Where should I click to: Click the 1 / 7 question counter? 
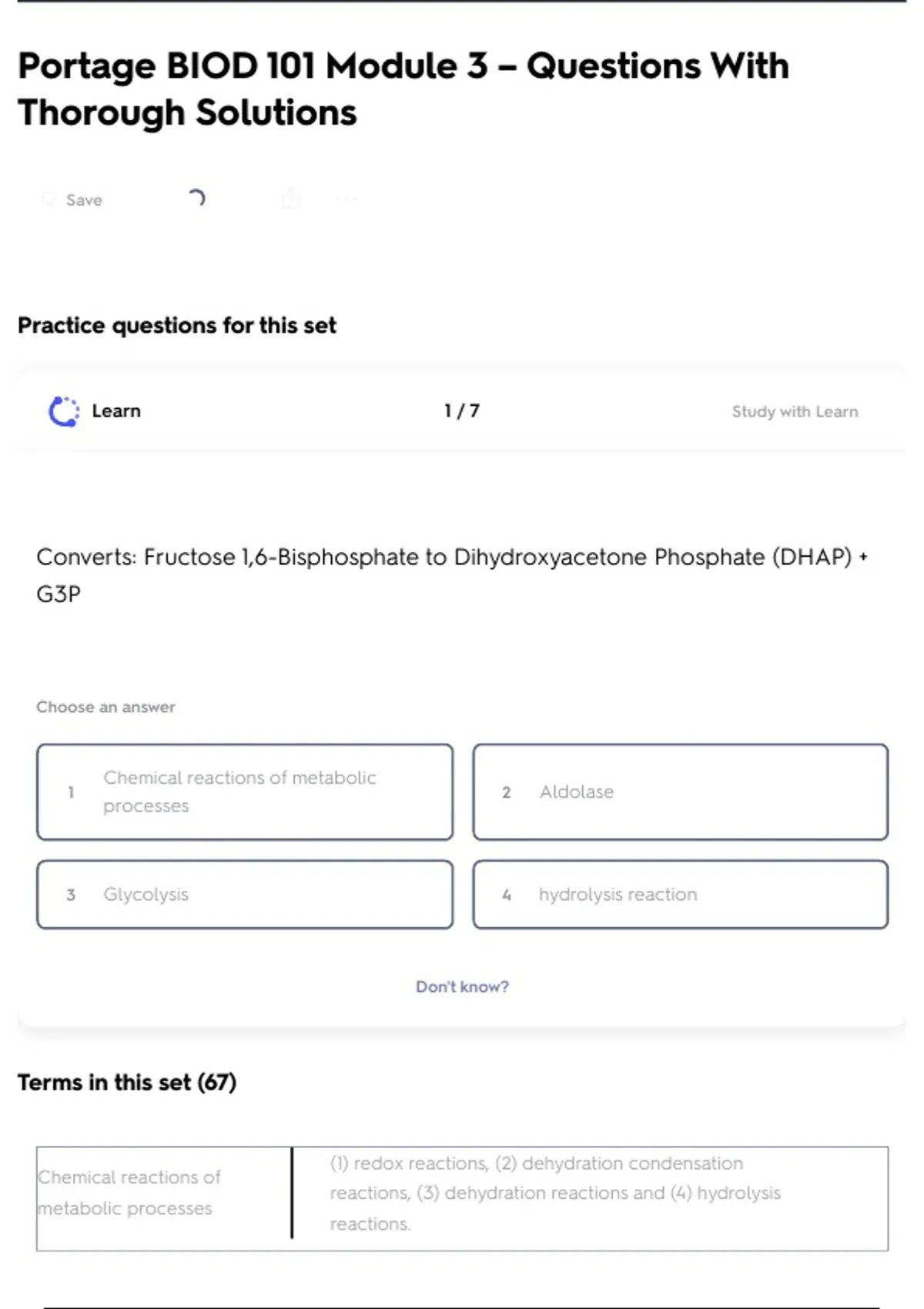click(462, 411)
